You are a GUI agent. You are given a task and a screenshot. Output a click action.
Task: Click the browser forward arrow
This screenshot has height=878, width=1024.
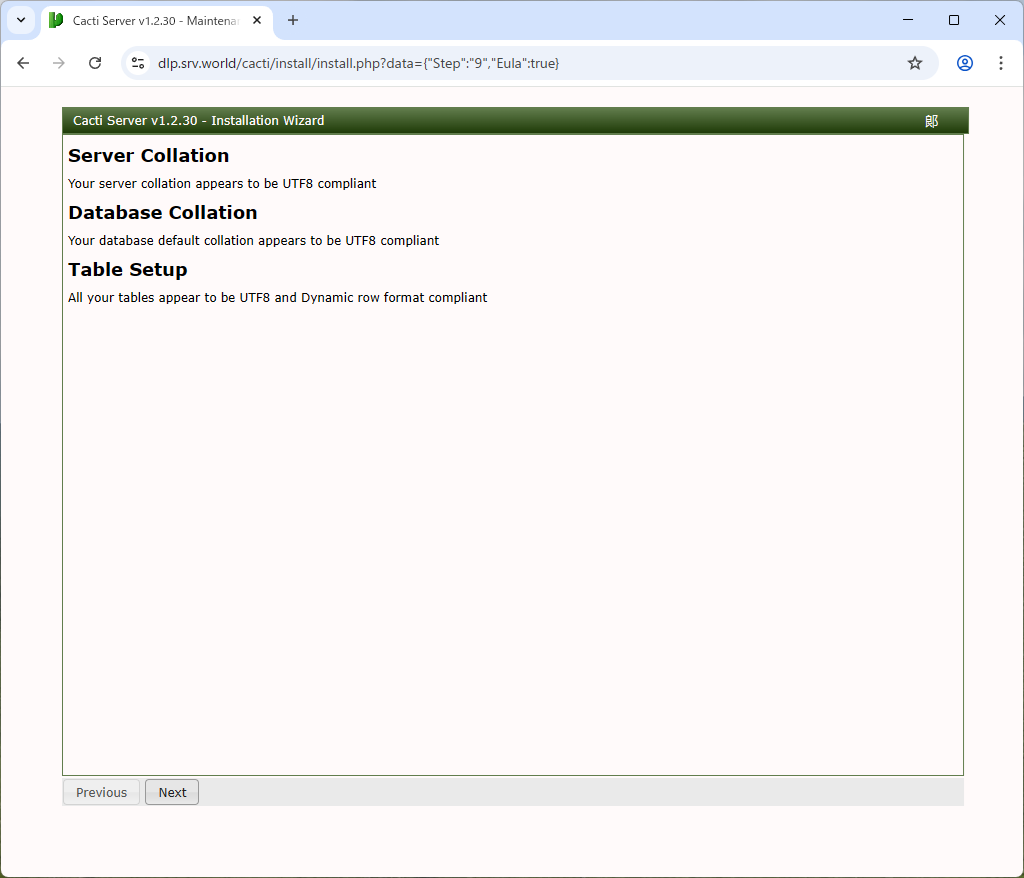pos(59,63)
